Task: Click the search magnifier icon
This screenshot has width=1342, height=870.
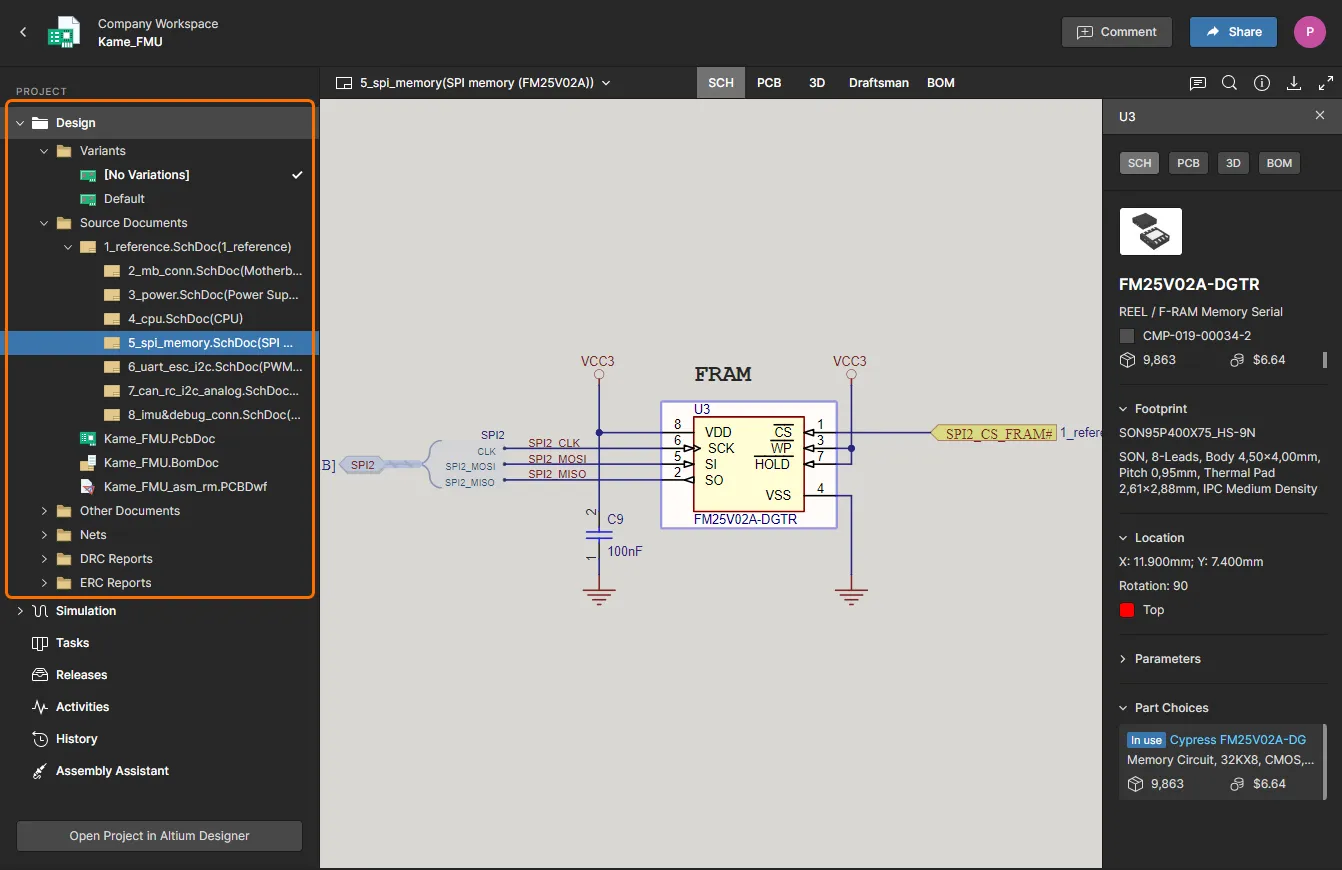Action: pyautogui.click(x=1229, y=83)
